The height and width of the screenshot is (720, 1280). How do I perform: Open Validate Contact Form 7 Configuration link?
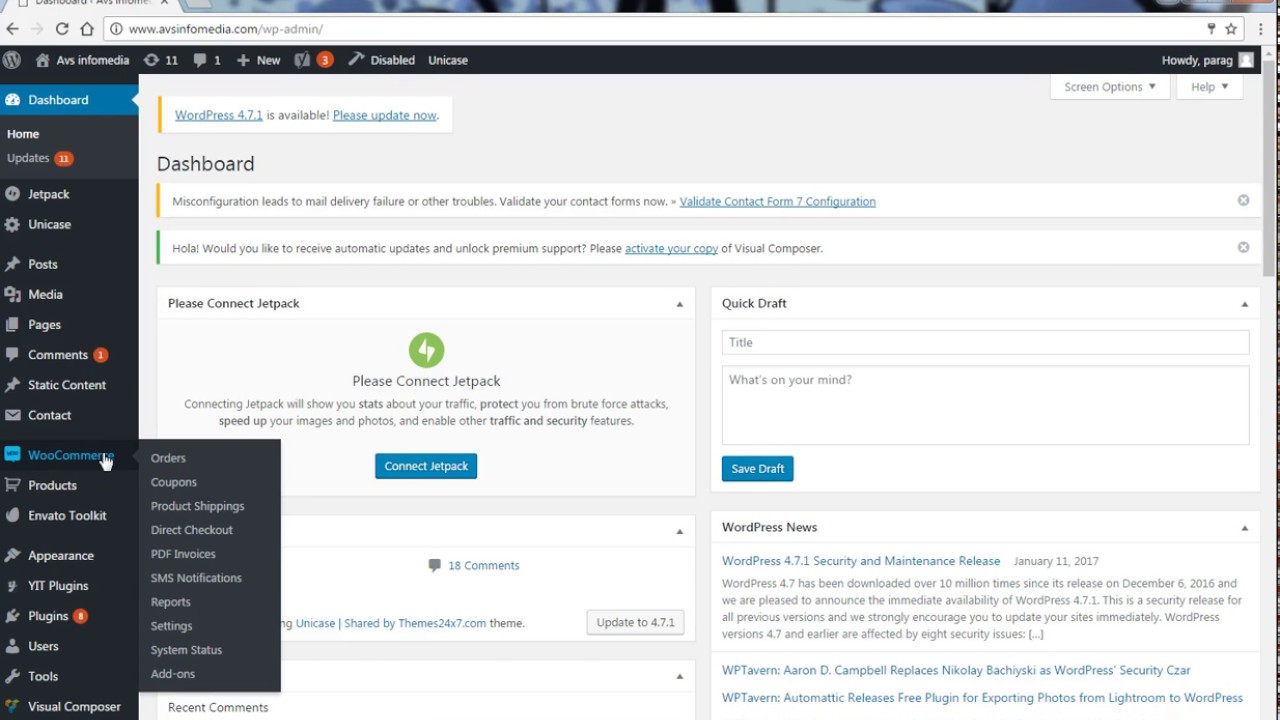click(x=778, y=201)
